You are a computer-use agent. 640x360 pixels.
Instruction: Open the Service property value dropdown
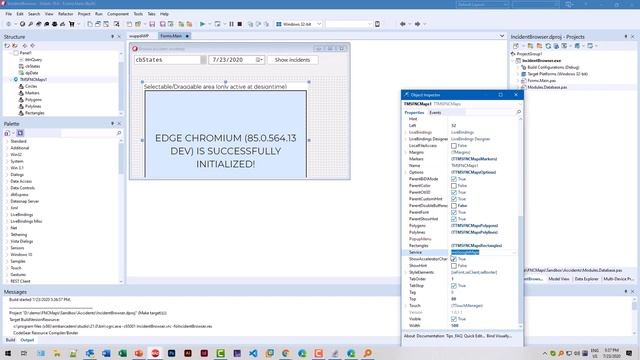click(x=514, y=253)
